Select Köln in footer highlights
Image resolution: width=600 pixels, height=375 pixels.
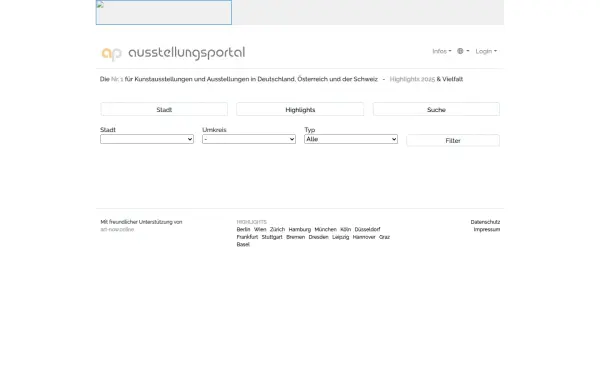point(346,230)
